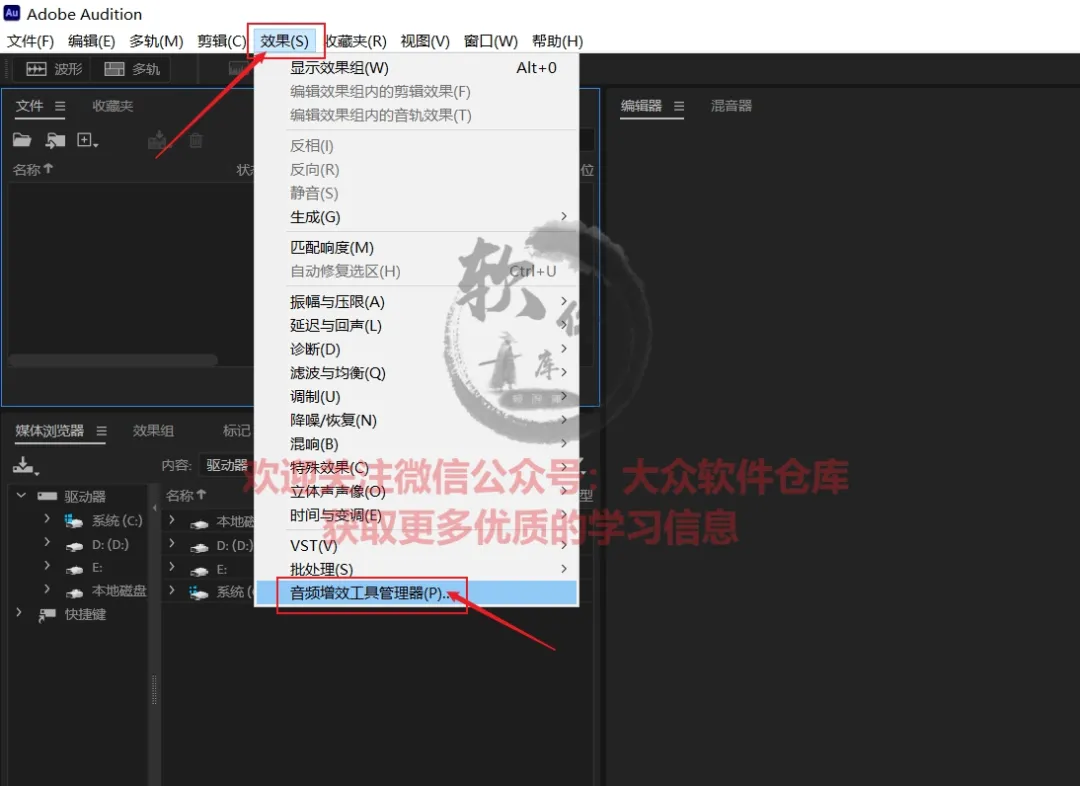Open the 生成(G) submenu
Viewport: 1080px width, 786px height.
417,217
